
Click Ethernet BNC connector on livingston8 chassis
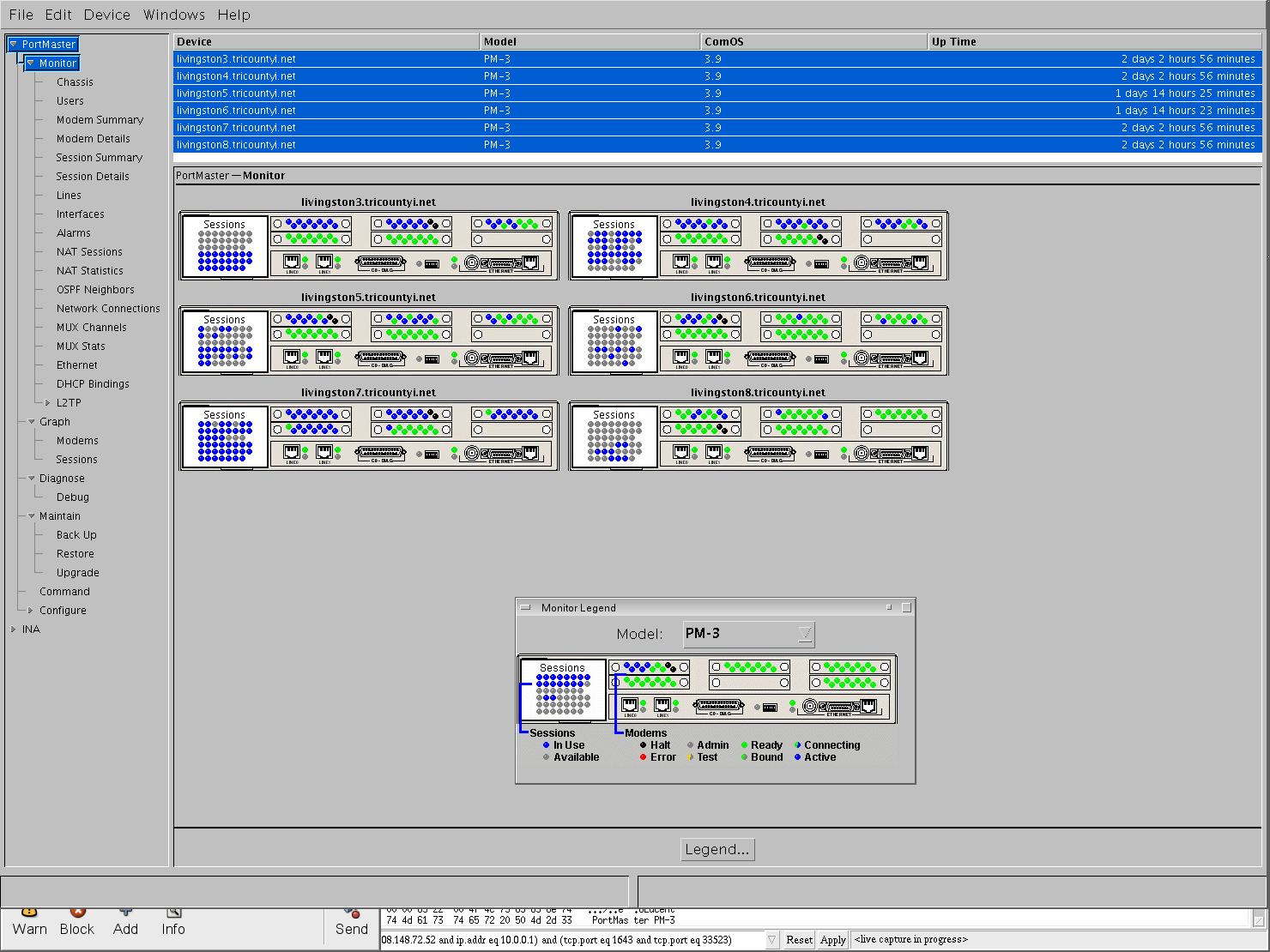[x=862, y=453]
